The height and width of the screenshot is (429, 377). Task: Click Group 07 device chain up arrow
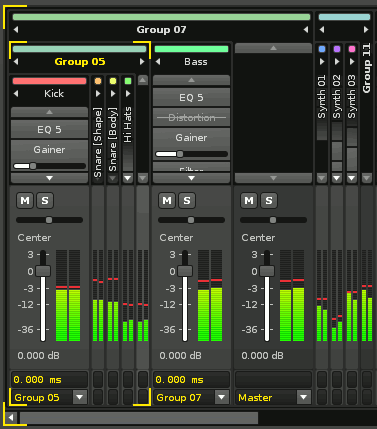[273, 48]
